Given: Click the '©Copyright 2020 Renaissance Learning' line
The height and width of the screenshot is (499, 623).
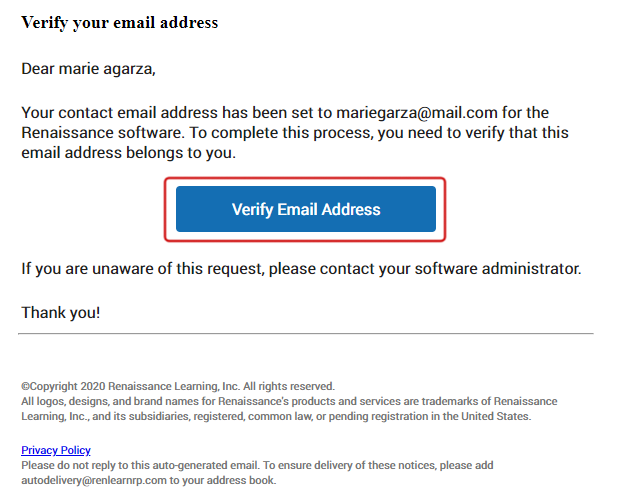Looking at the screenshot, I should (x=178, y=386).
